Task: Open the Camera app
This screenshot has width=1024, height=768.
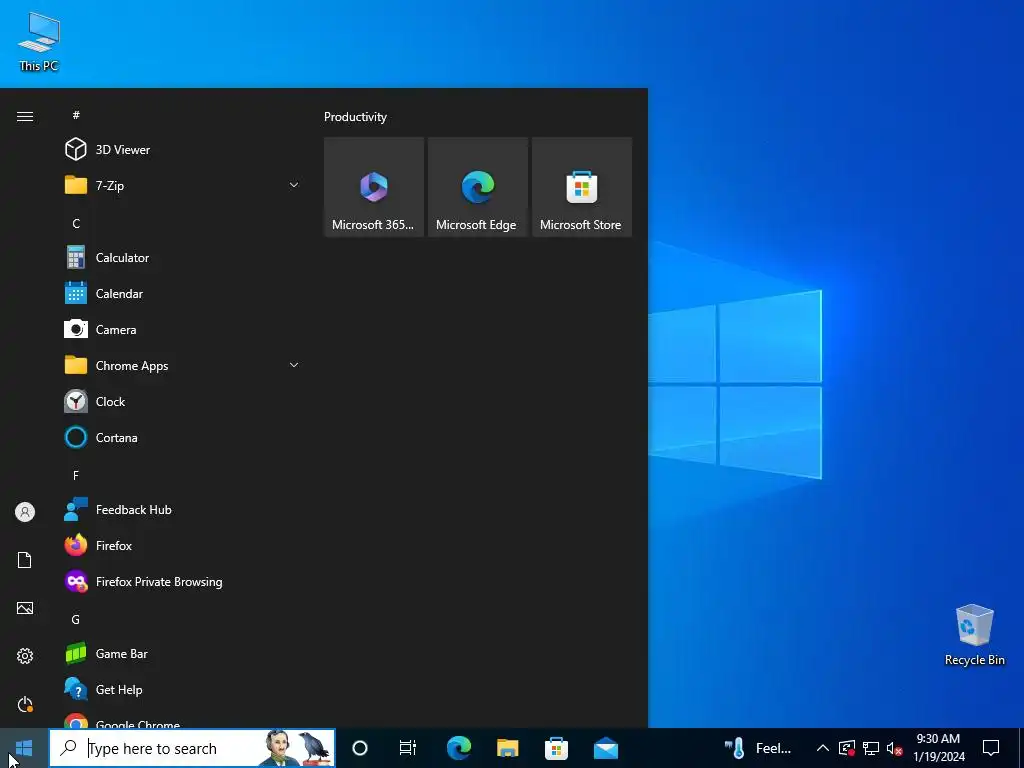Action: click(183, 330)
